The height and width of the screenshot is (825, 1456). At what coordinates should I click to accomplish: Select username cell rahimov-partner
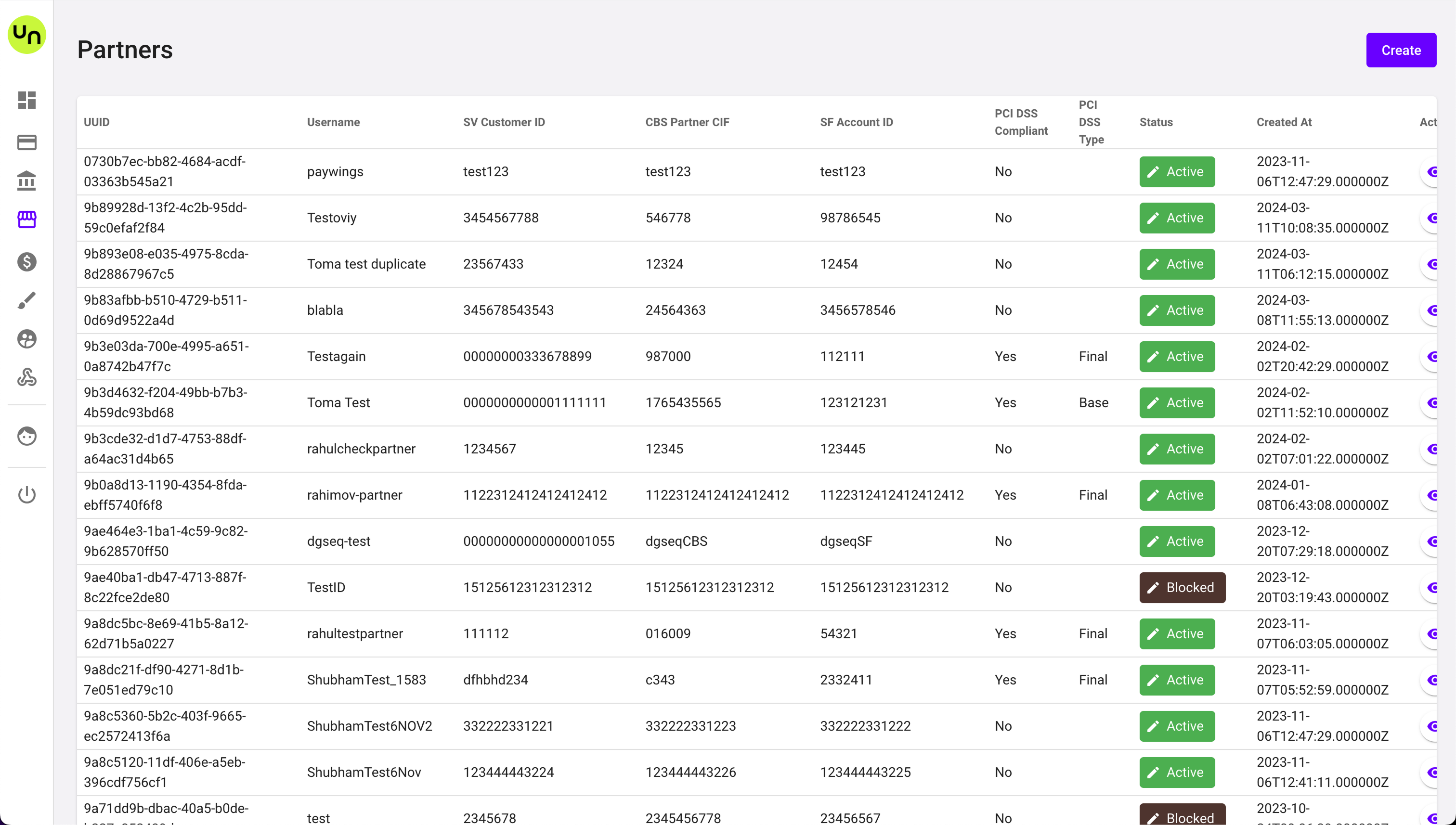tap(354, 495)
